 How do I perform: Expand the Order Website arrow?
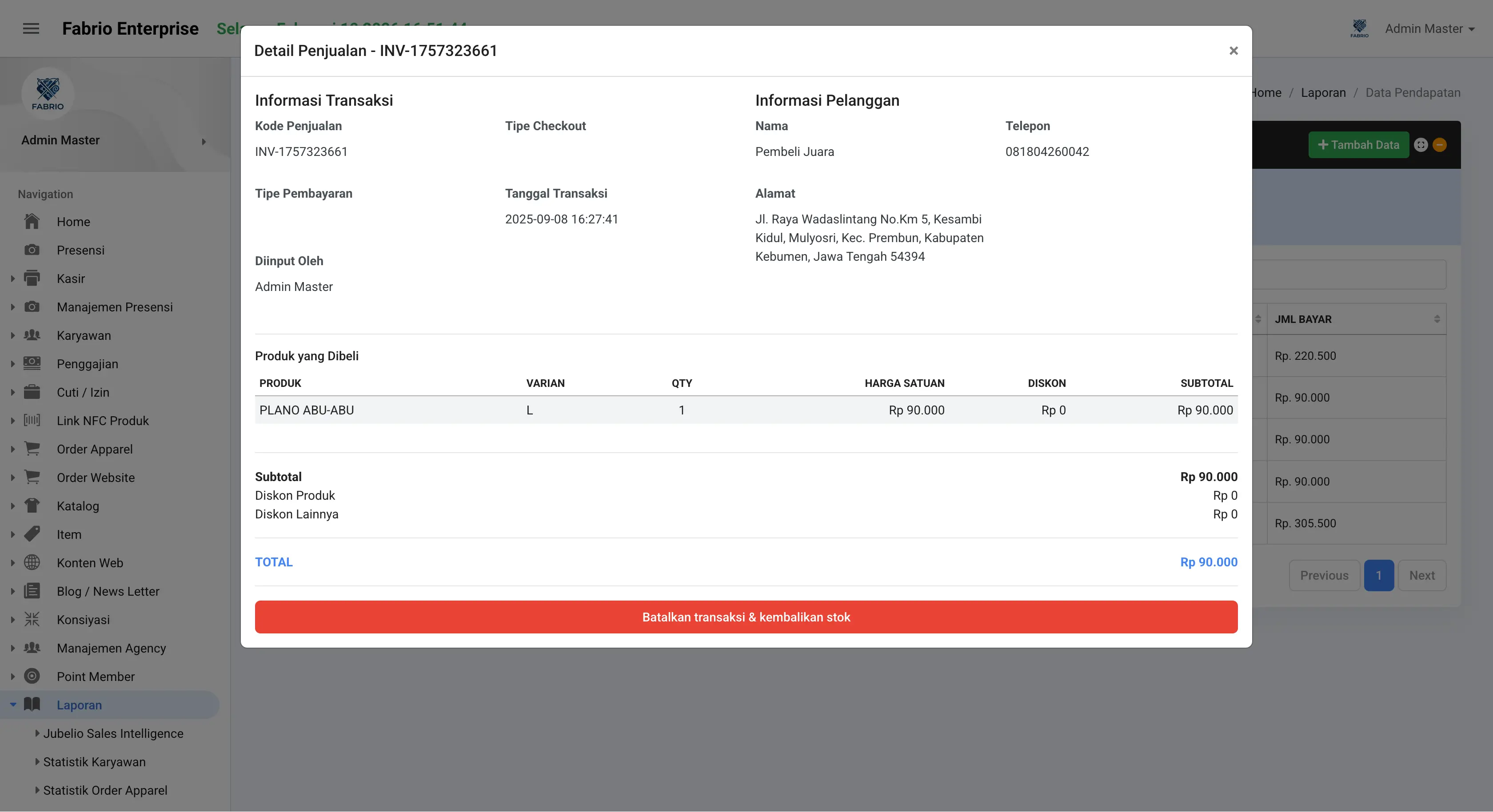[x=13, y=477]
